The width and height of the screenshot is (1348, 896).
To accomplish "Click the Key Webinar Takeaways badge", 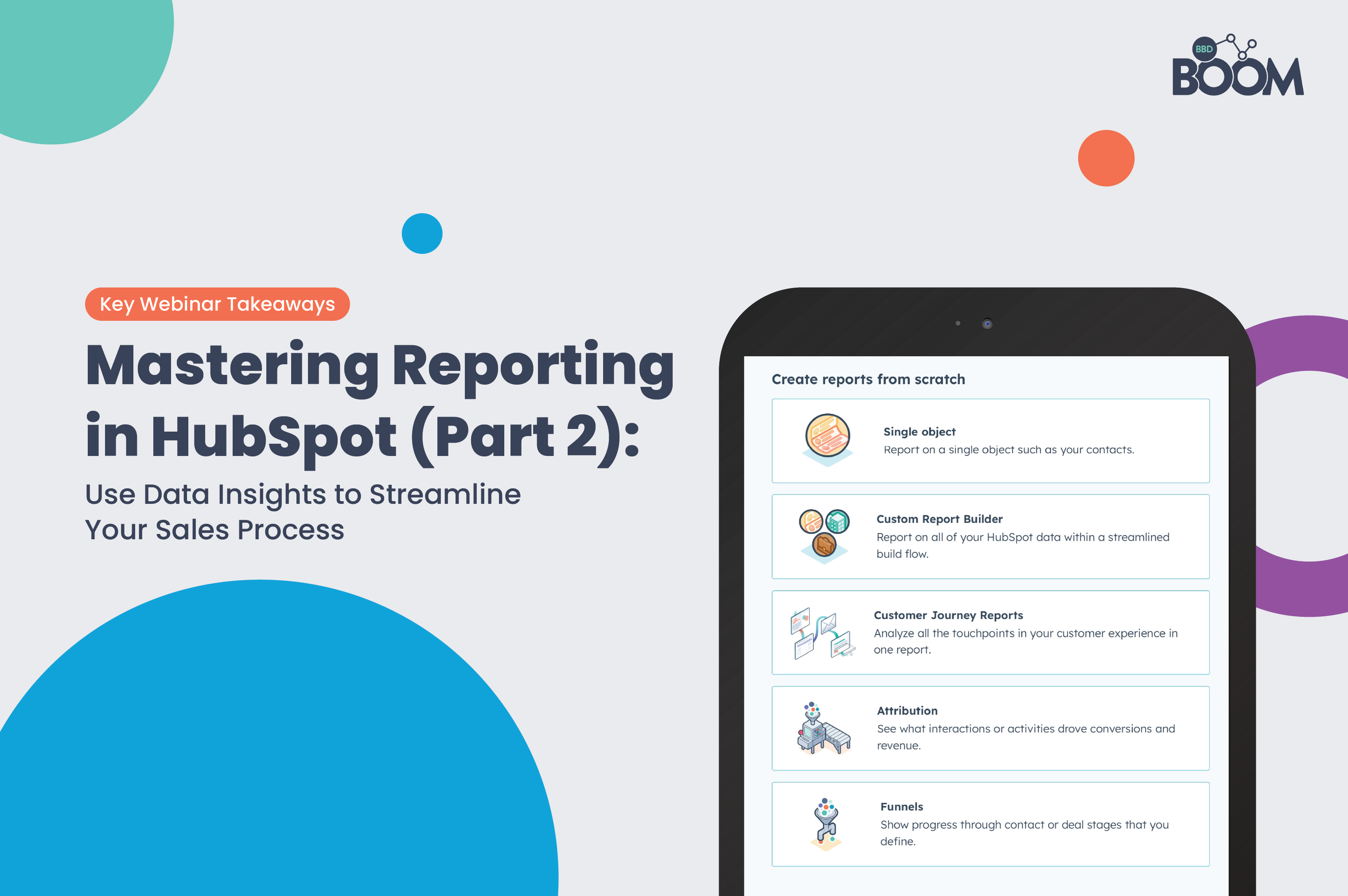I will (217, 304).
